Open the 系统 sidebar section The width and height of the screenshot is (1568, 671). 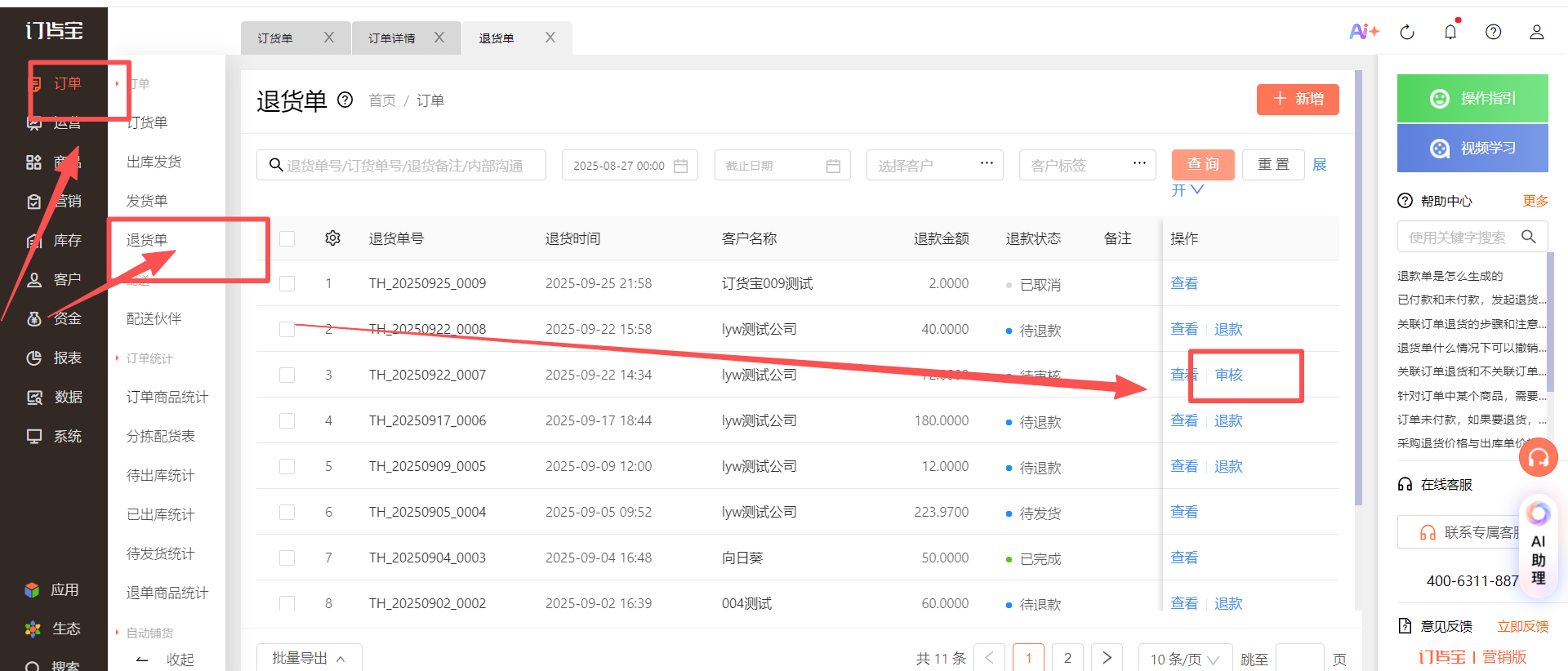pos(54,436)
